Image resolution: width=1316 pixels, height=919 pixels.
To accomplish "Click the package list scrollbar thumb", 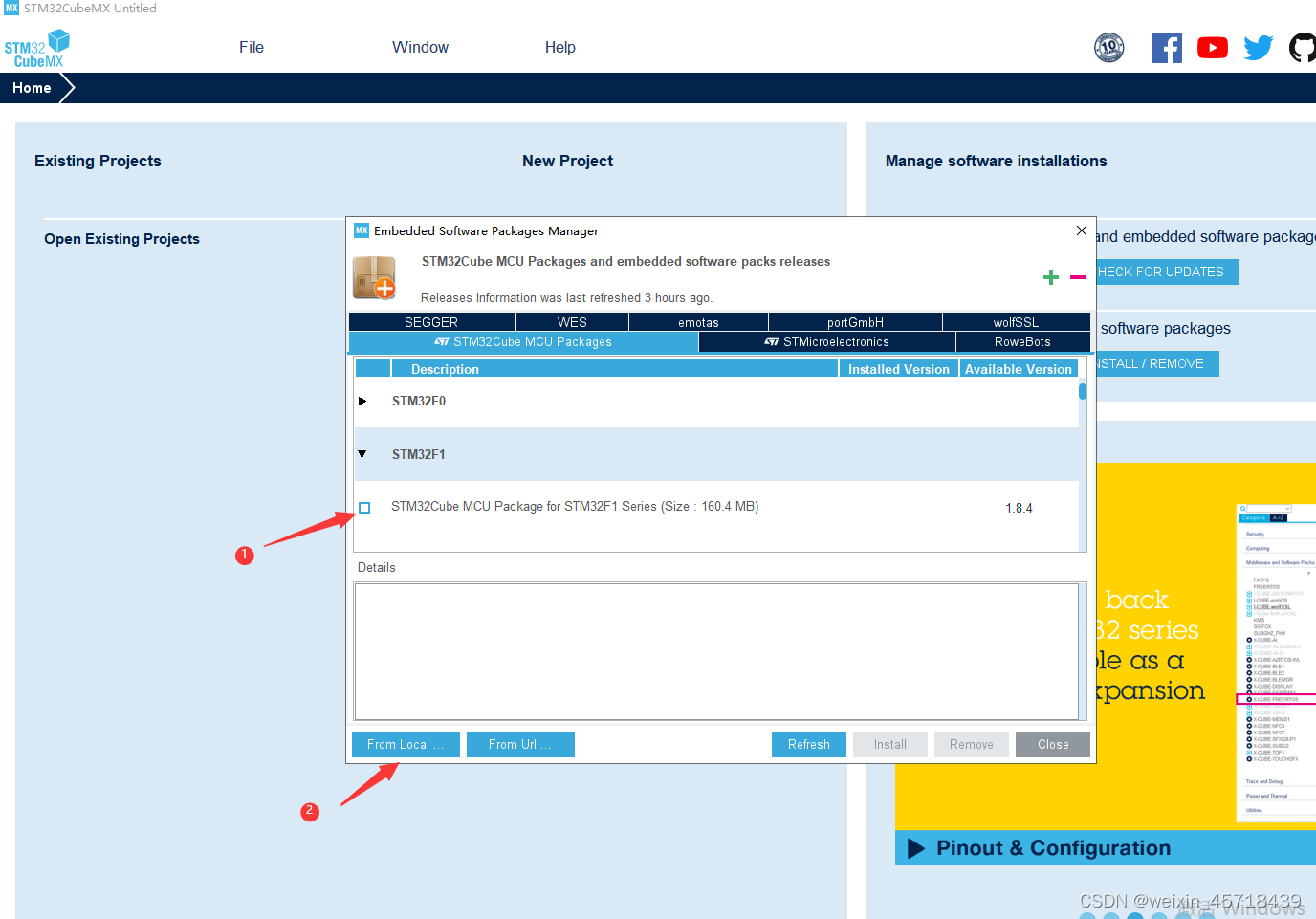I will click(x=1083, y=391).
